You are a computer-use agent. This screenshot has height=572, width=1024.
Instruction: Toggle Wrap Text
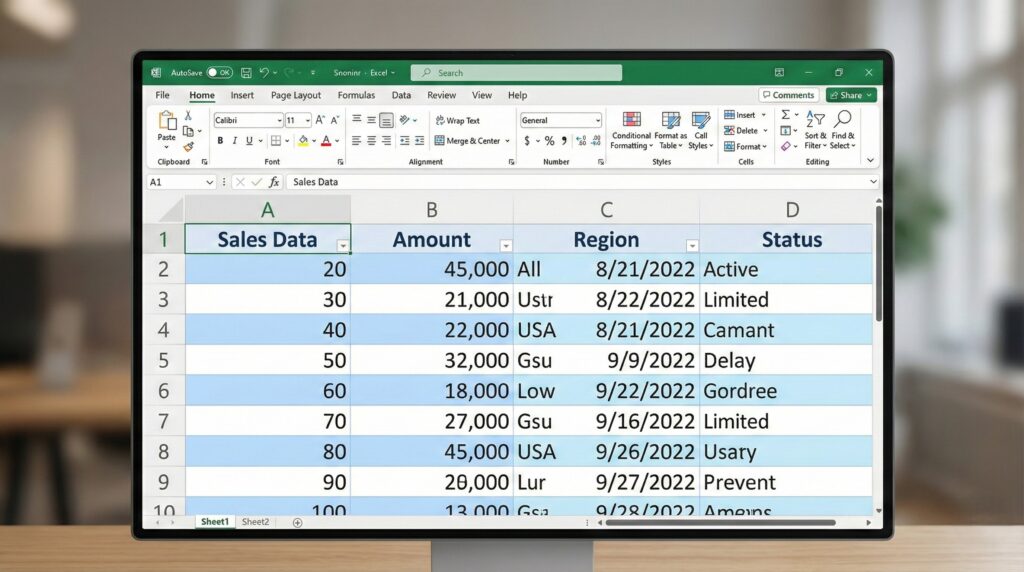(x=457, y=120)
